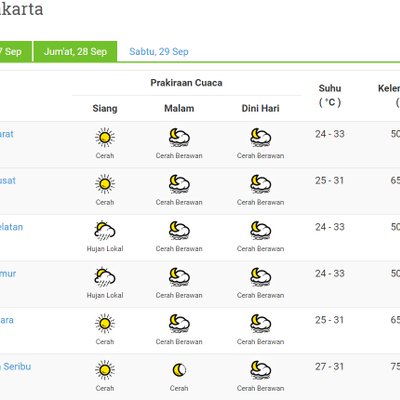
Task: Select the partially visible 27 Sep tab
Action: click(x=16, y=51)
